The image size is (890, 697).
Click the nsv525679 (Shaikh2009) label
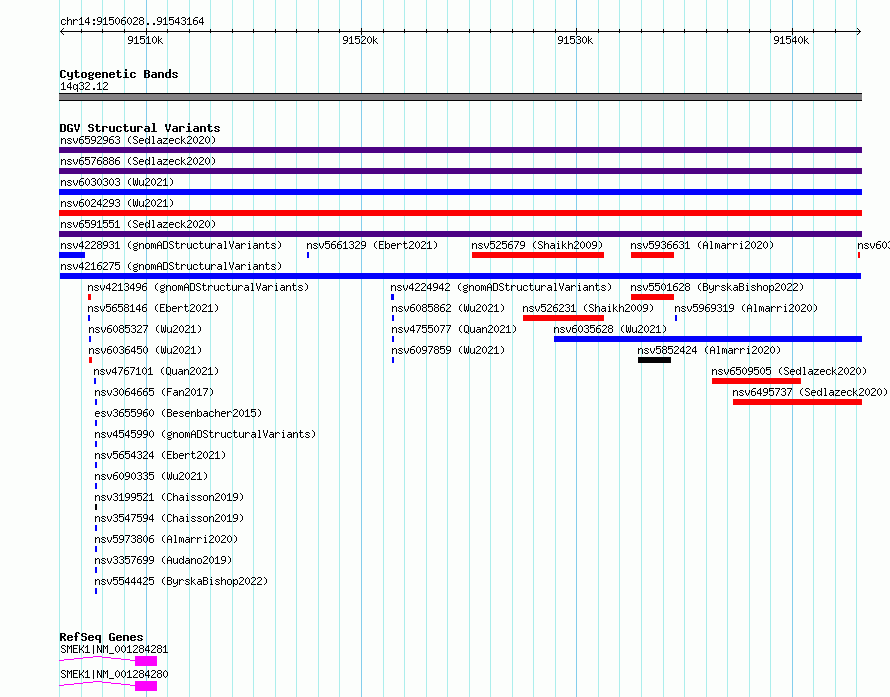tap(537, 245)
